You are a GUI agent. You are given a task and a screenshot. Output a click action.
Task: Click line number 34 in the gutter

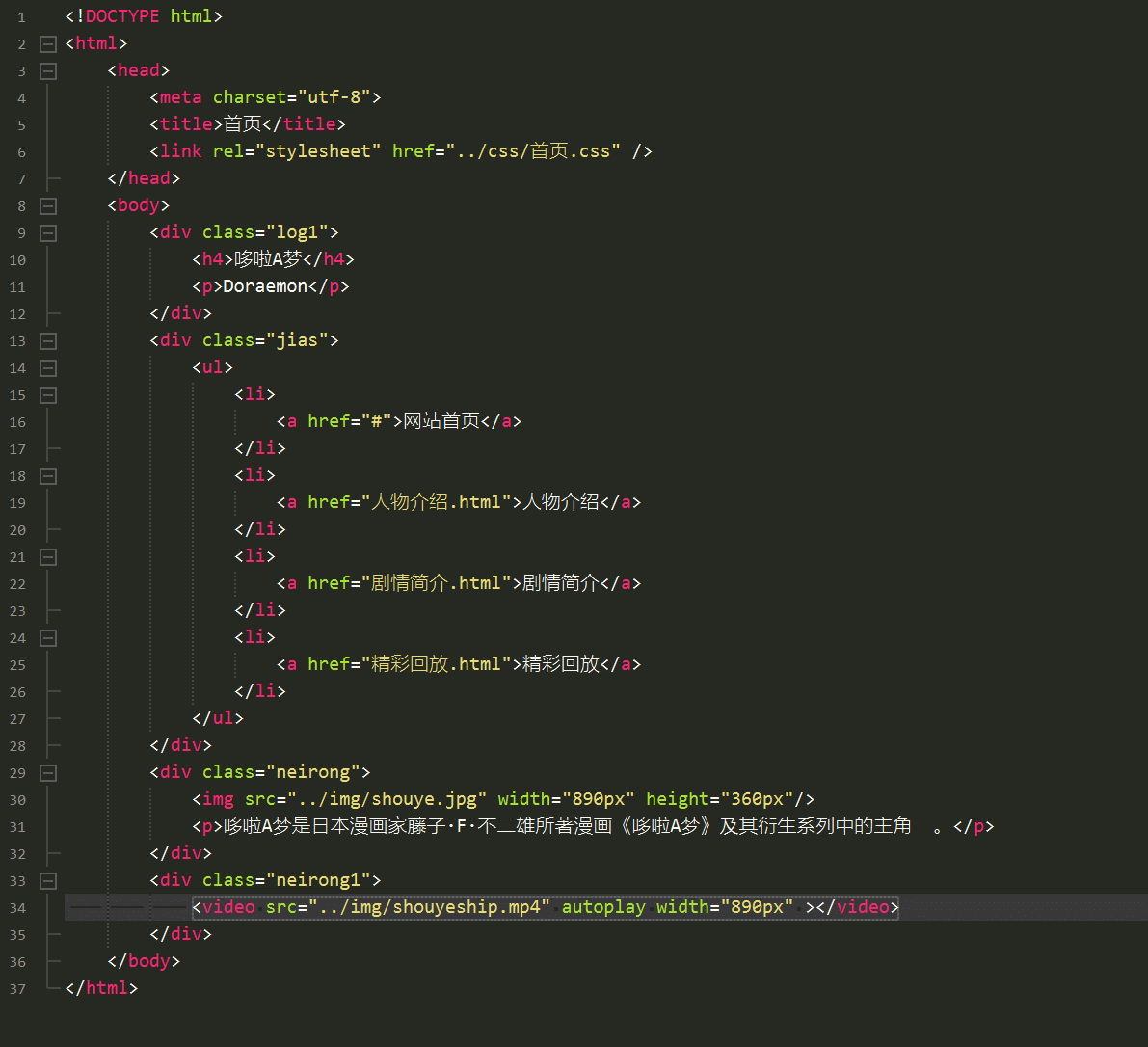pos(17,908)
